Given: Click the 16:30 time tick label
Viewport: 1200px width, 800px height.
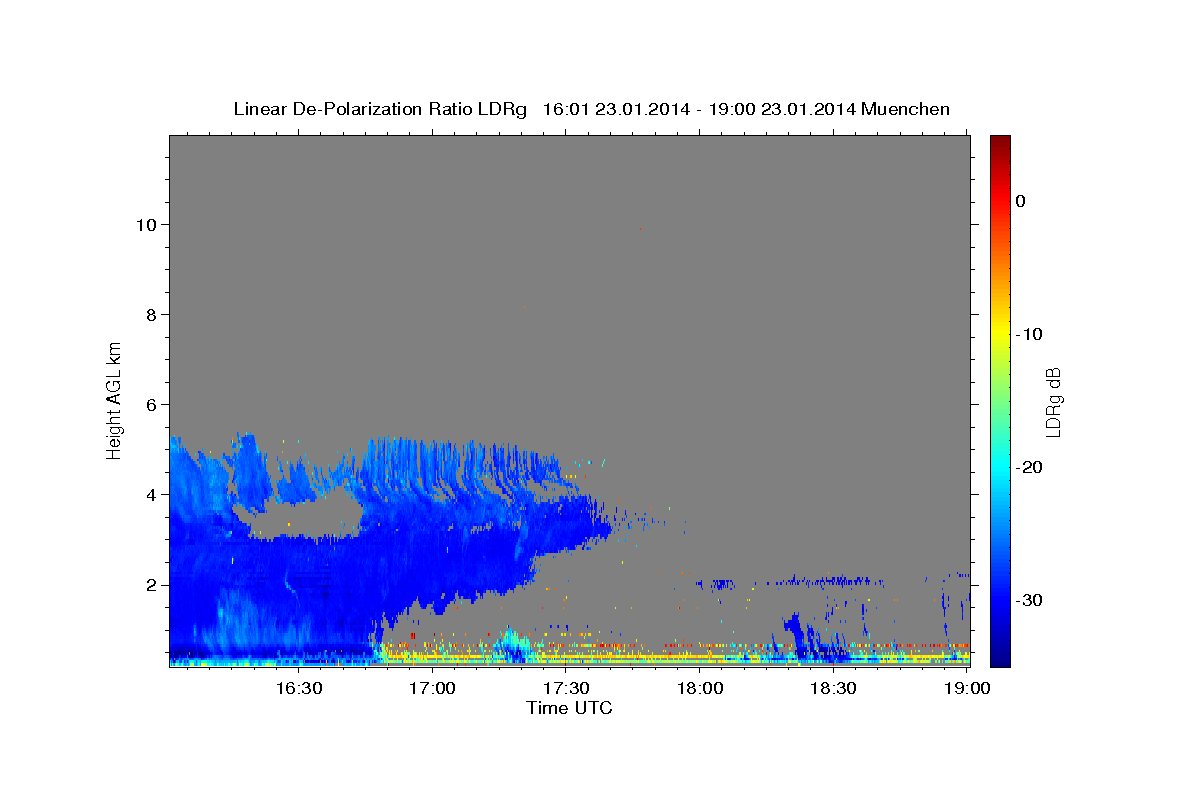Looking at the screenshot, I should [x=299, y=688].
